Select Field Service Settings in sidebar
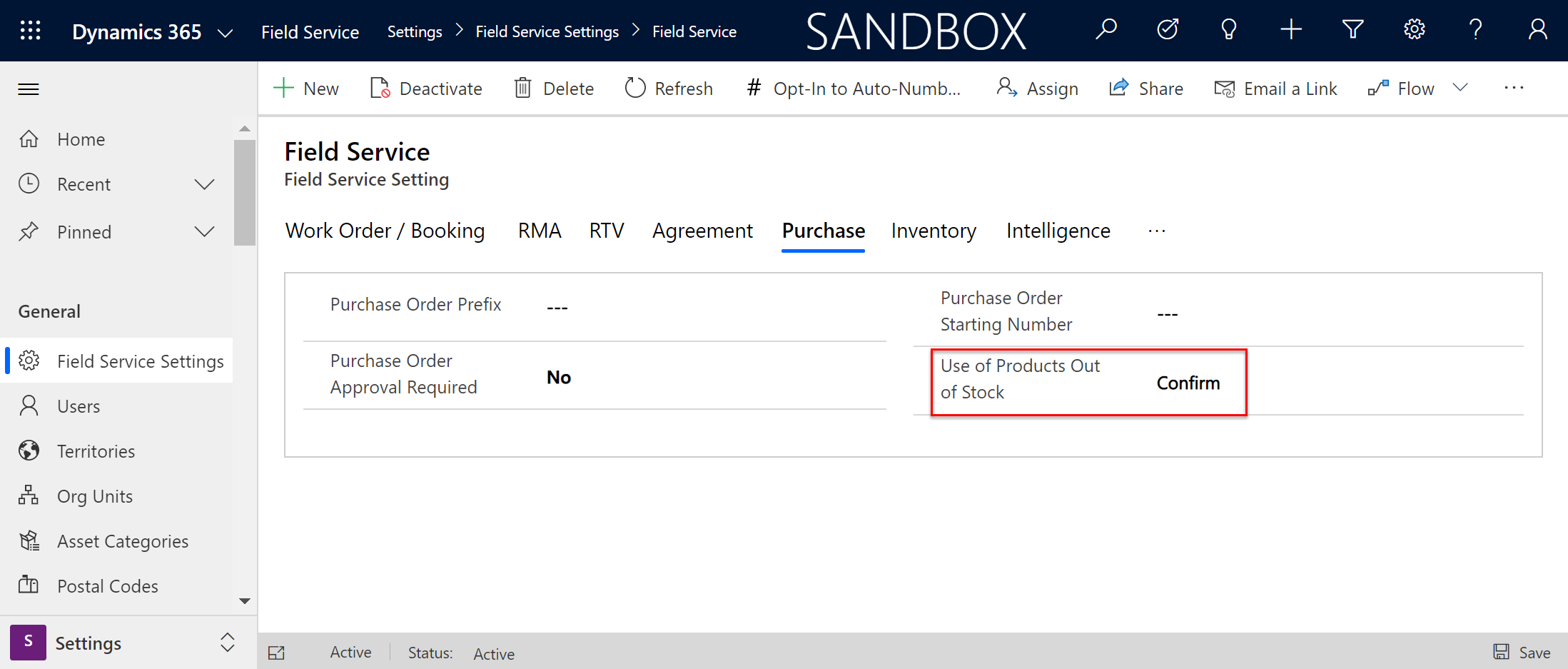1568x669 pixels. [118, 361]
